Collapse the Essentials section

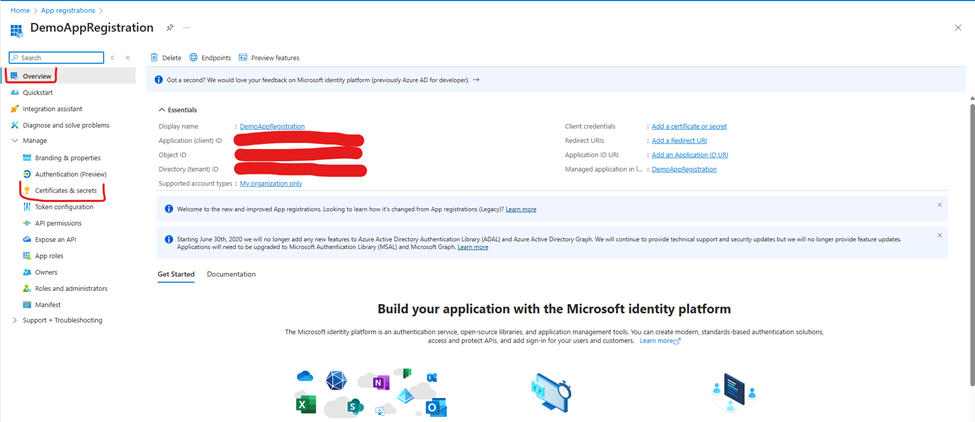[162, 110]
